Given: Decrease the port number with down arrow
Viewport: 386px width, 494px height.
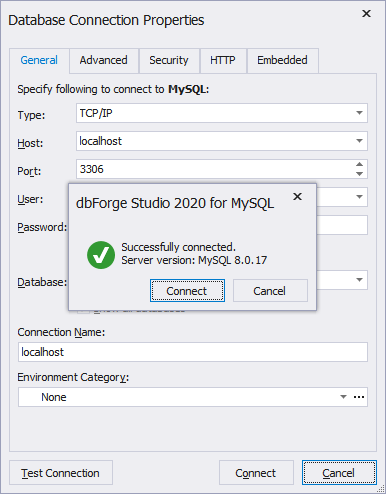Looking at the screenshot, I should point(359,174).
